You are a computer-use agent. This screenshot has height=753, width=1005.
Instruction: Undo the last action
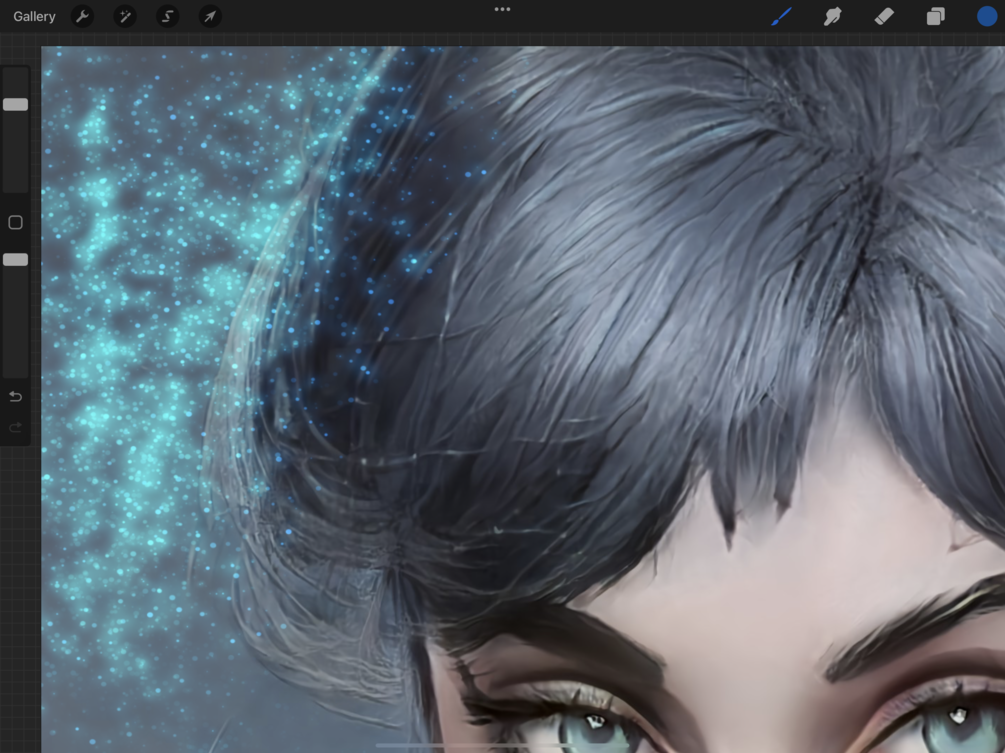(x=15, y=397)
